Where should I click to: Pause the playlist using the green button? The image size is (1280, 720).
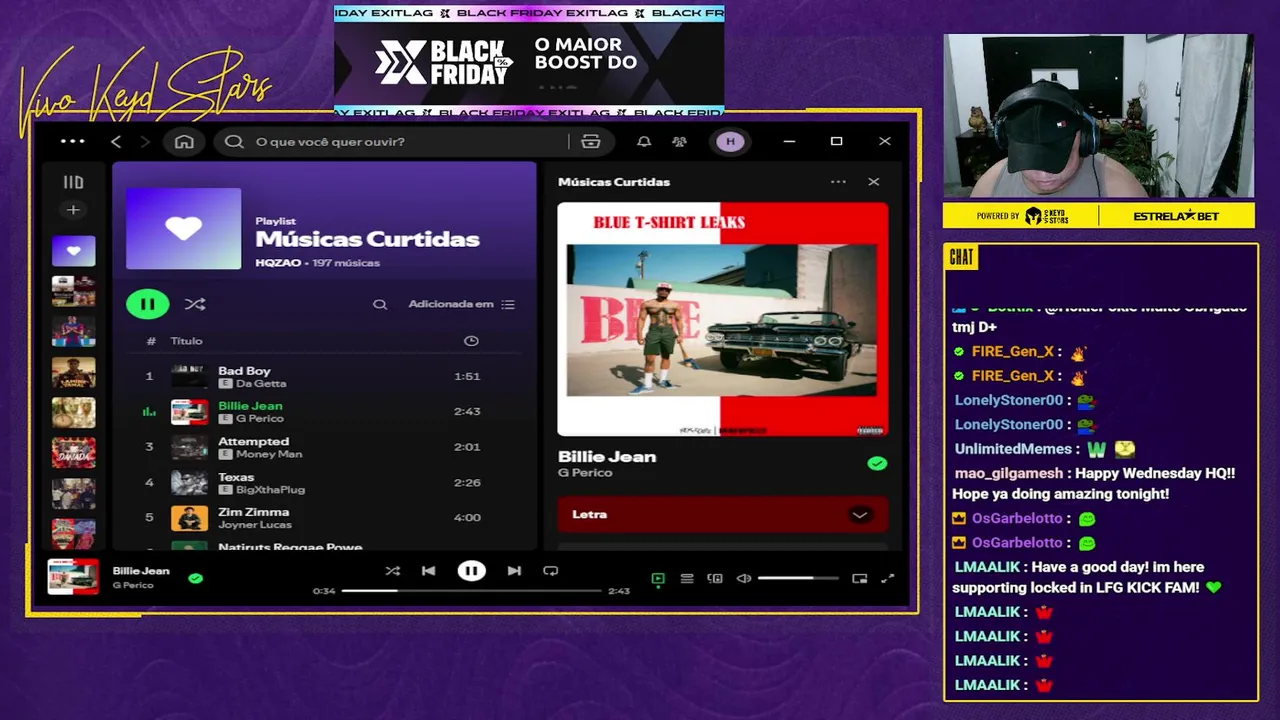(147, 304)
